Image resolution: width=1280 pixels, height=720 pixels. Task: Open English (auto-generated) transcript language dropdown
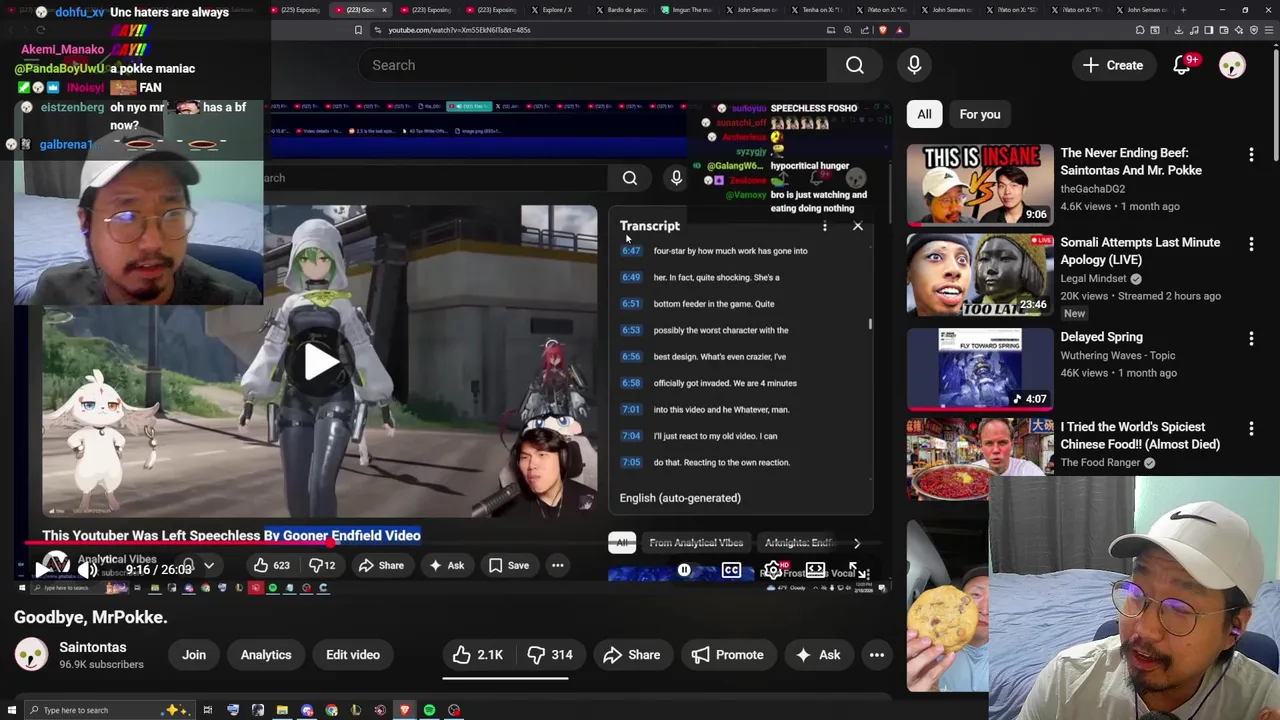pyautogui.click(x=680, y=498)
